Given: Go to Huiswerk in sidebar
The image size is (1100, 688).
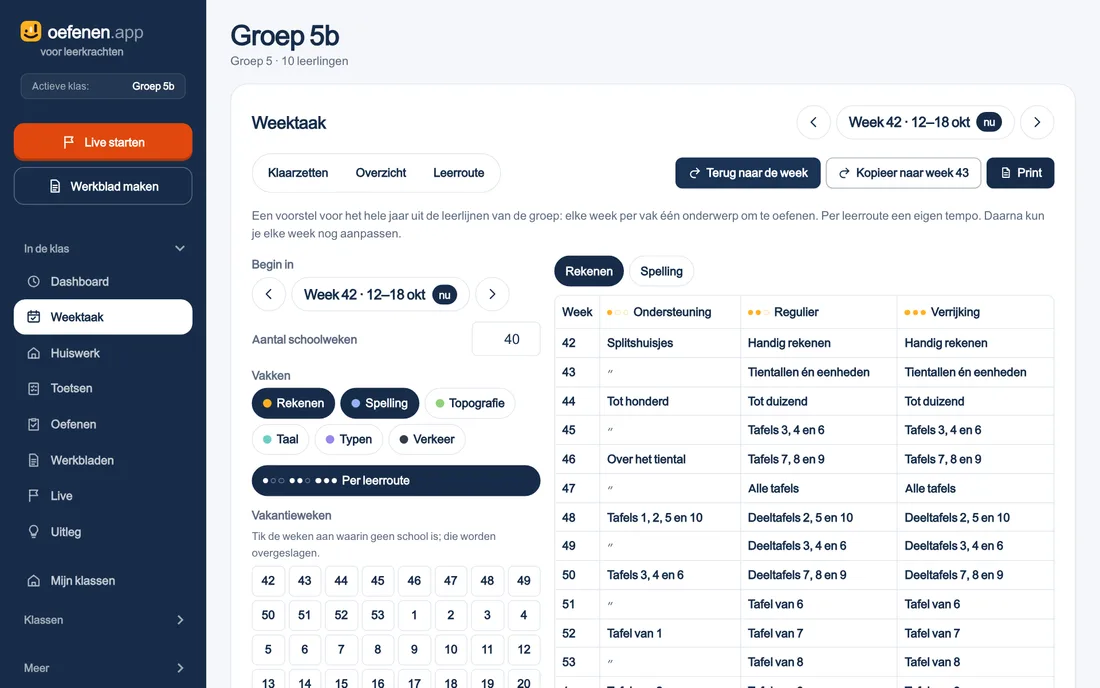Looking at the screenshot, I should pyautogui.click(x=102, y=353).
